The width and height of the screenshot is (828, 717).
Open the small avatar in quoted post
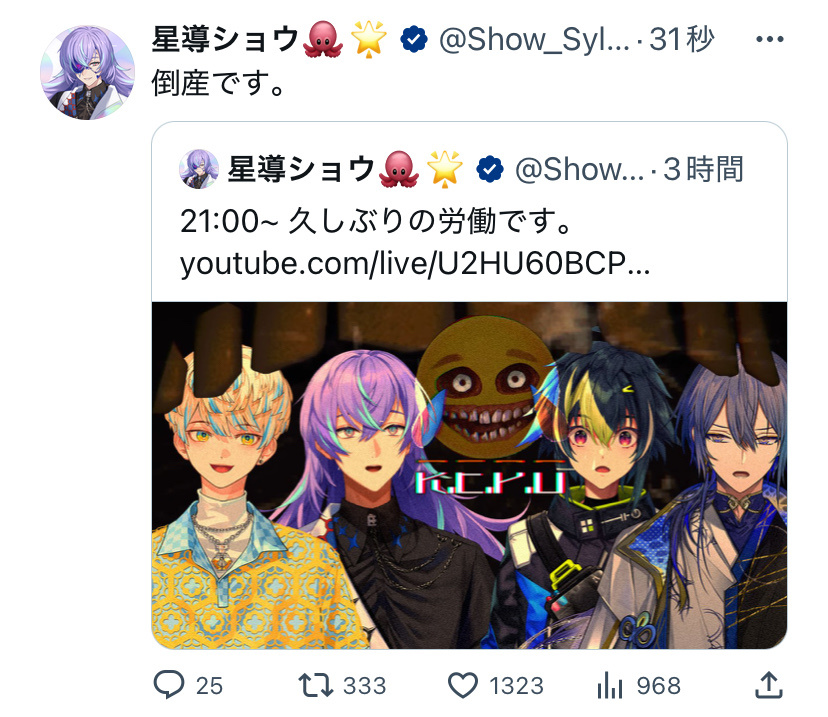199,169
